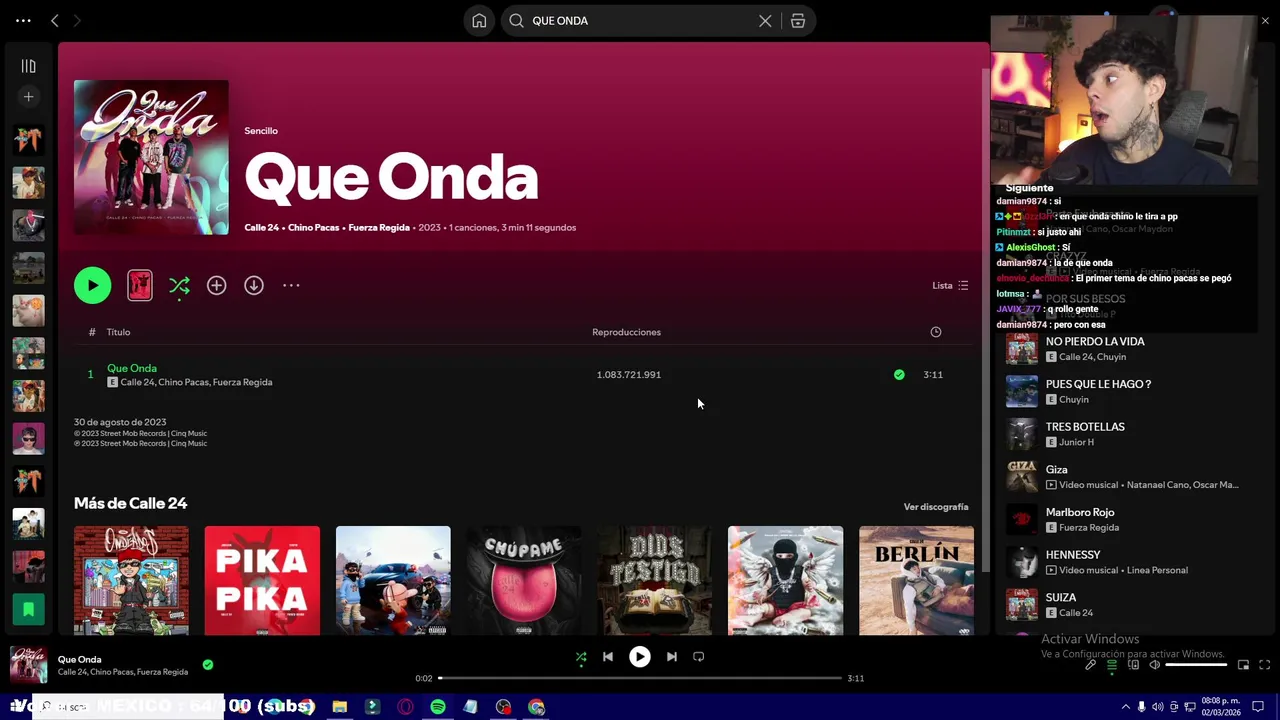
Task: Select Giza video in queue
Action: [x=1056, y=469]
